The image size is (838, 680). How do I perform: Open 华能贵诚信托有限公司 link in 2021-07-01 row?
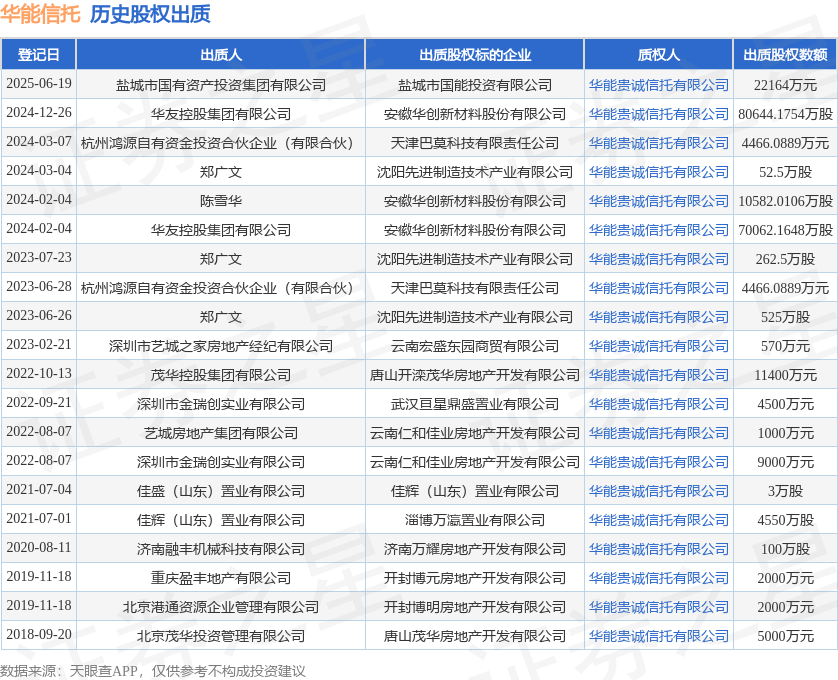658,520
